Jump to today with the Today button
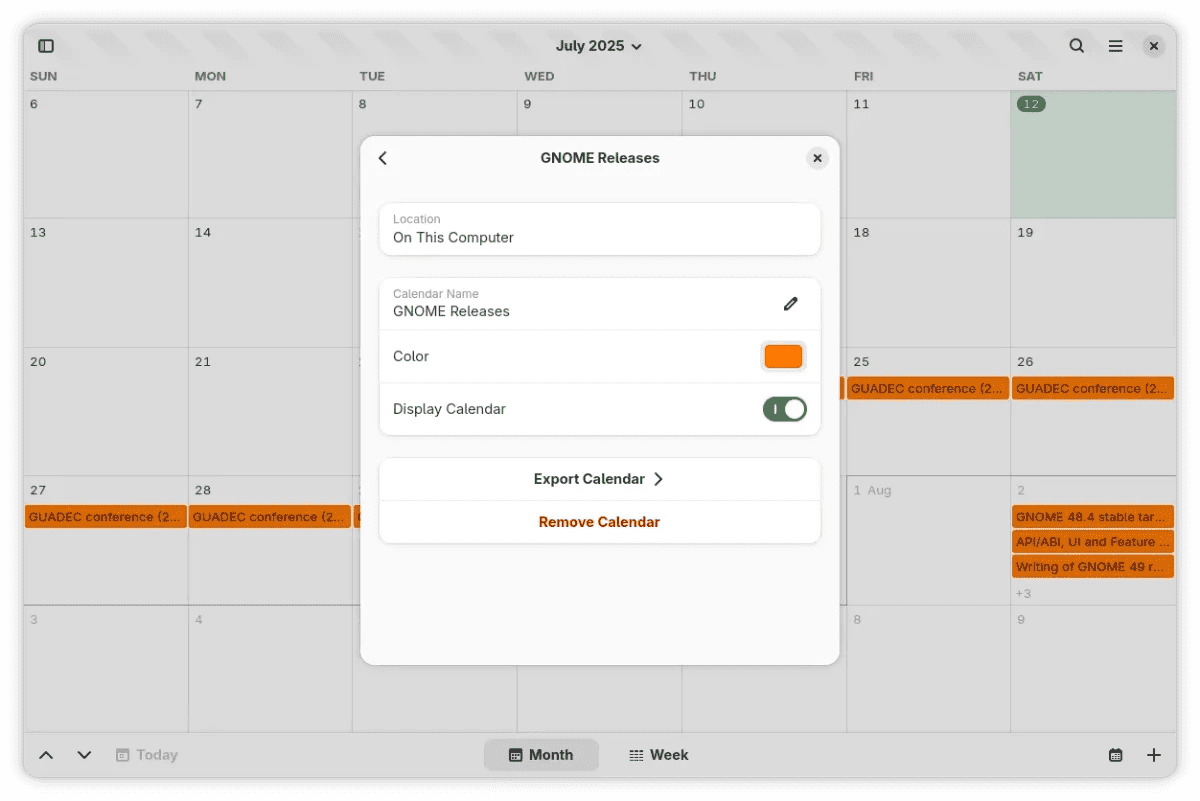1200x801 pixels. (x=146, y=755)
